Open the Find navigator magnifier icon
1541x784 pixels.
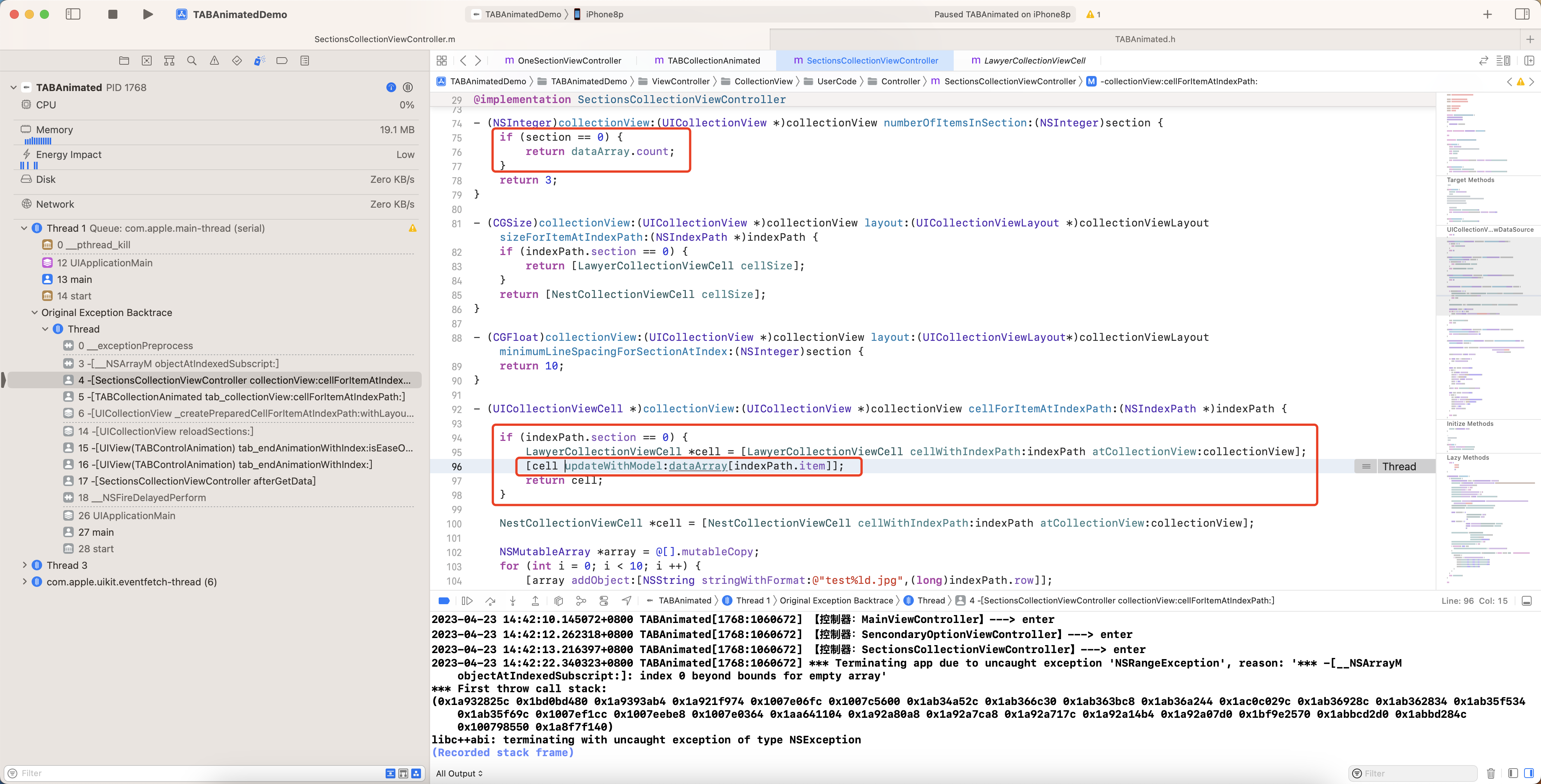click(191, 61)
